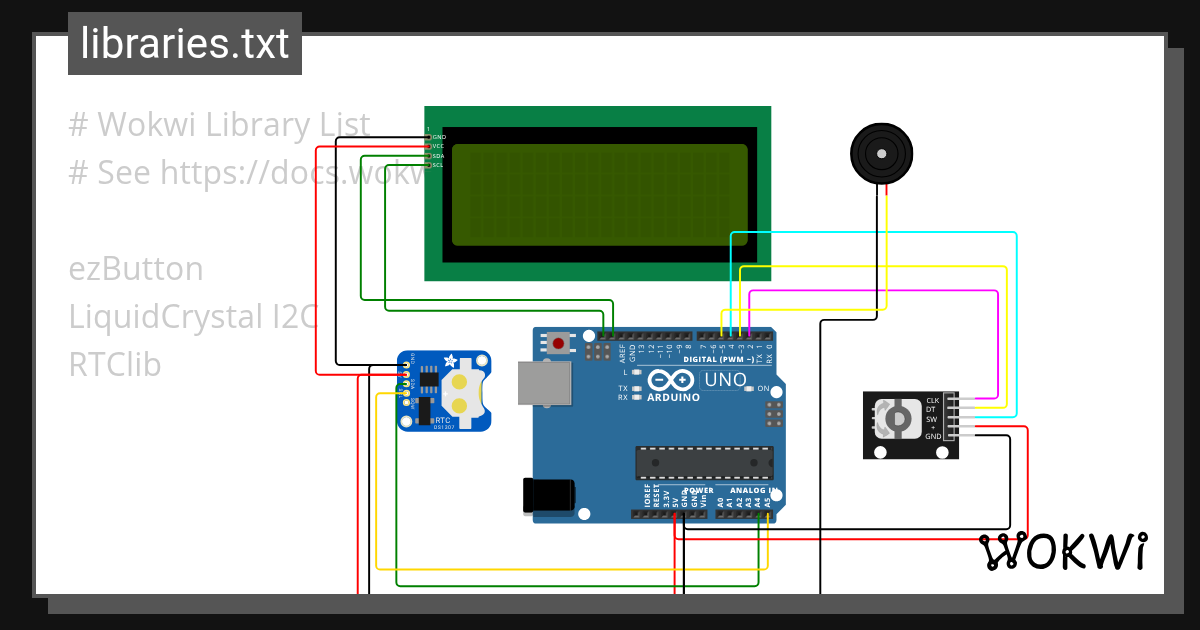The width and height of the screenshot is (1200, 630).
Task: Click the GND pin of the rotary encoder
Action: (x=950, y=435)
